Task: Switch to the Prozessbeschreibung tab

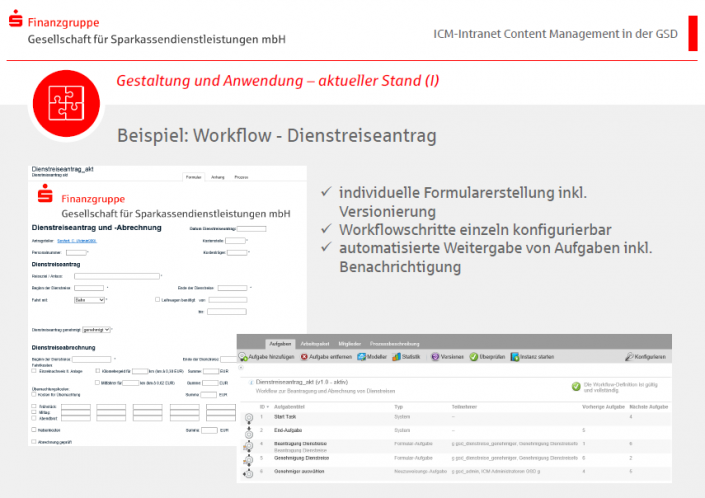Action: (394, 344)
